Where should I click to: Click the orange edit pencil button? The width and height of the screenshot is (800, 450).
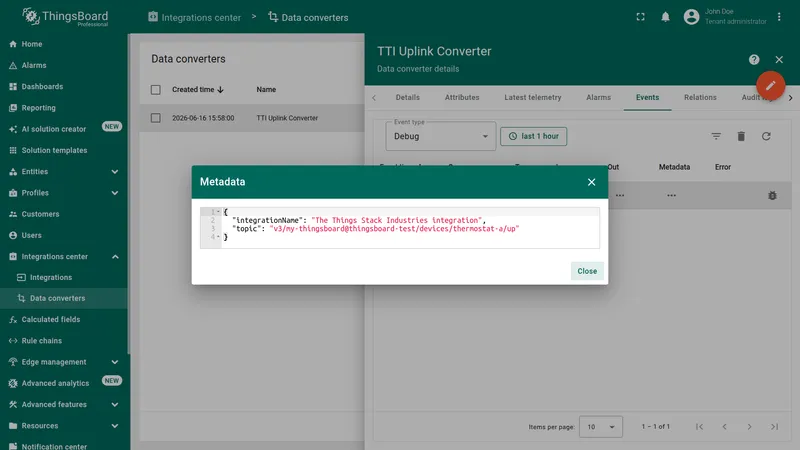click(x=770, y=85)
